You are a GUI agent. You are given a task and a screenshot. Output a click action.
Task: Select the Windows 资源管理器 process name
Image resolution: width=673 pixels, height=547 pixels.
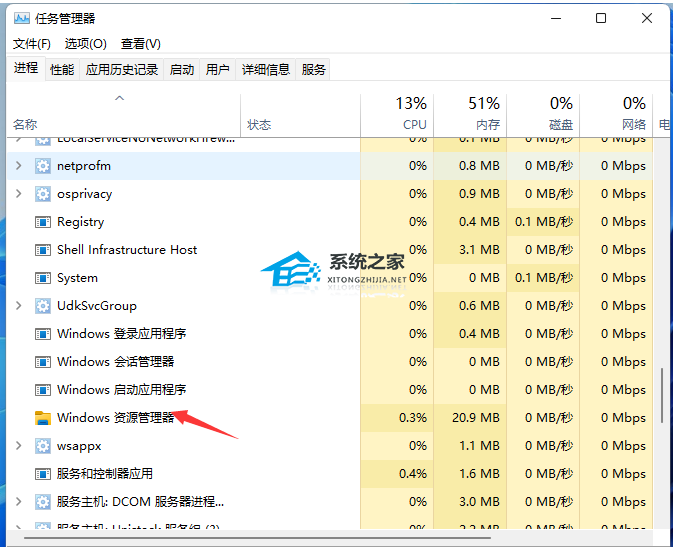click(115, 418)
